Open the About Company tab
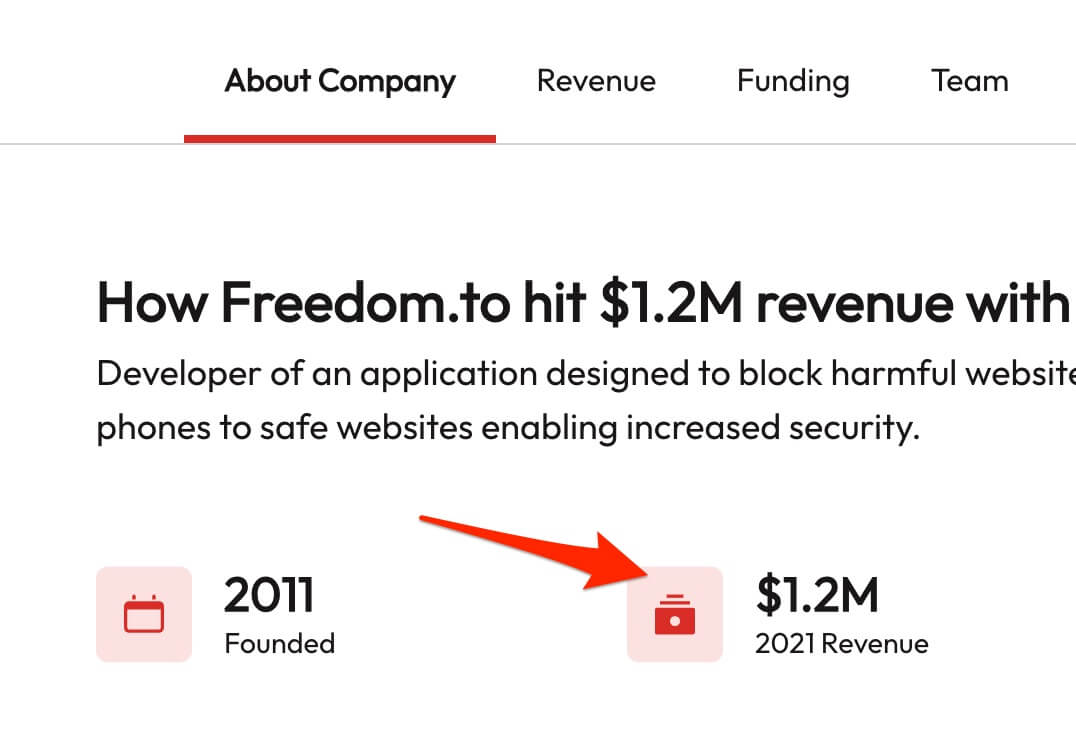Screen dimensions: 1076x746 coord(340,81)
